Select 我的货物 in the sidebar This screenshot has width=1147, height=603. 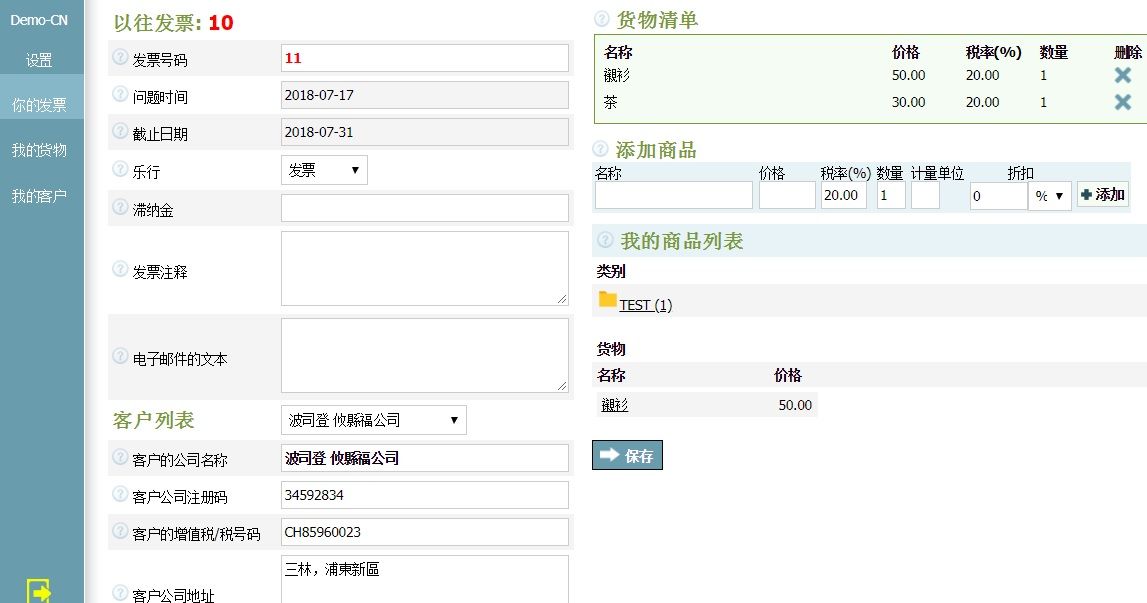click(42, 149)
